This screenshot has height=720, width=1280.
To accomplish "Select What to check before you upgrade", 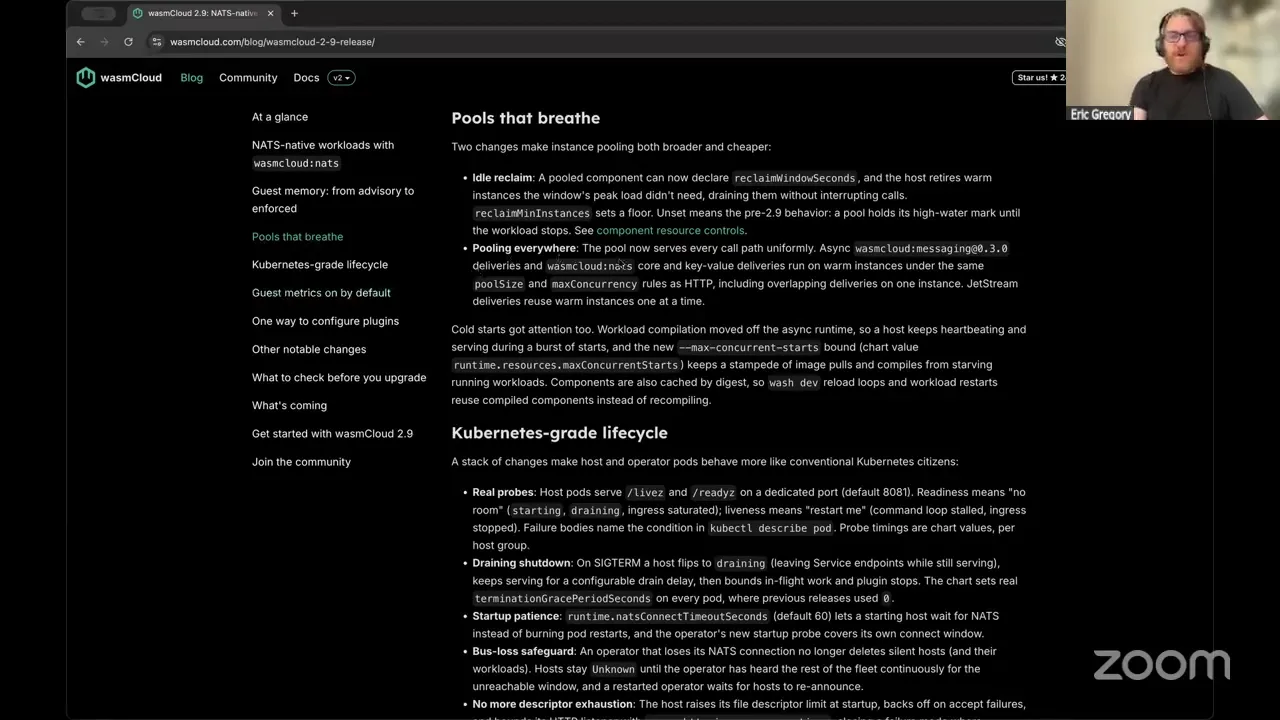I will click(x=339, y=377).
